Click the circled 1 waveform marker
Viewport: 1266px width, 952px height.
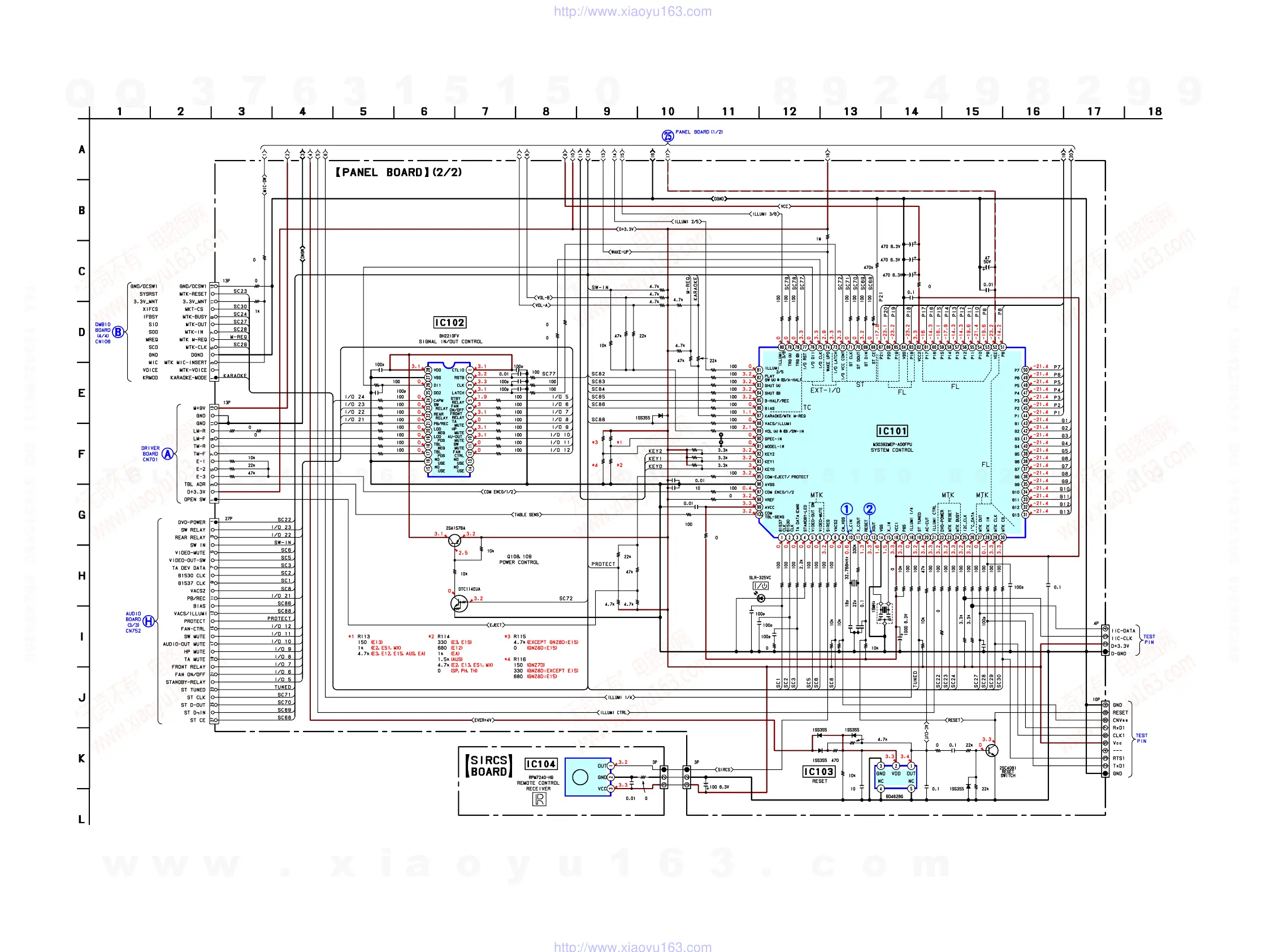847,509
